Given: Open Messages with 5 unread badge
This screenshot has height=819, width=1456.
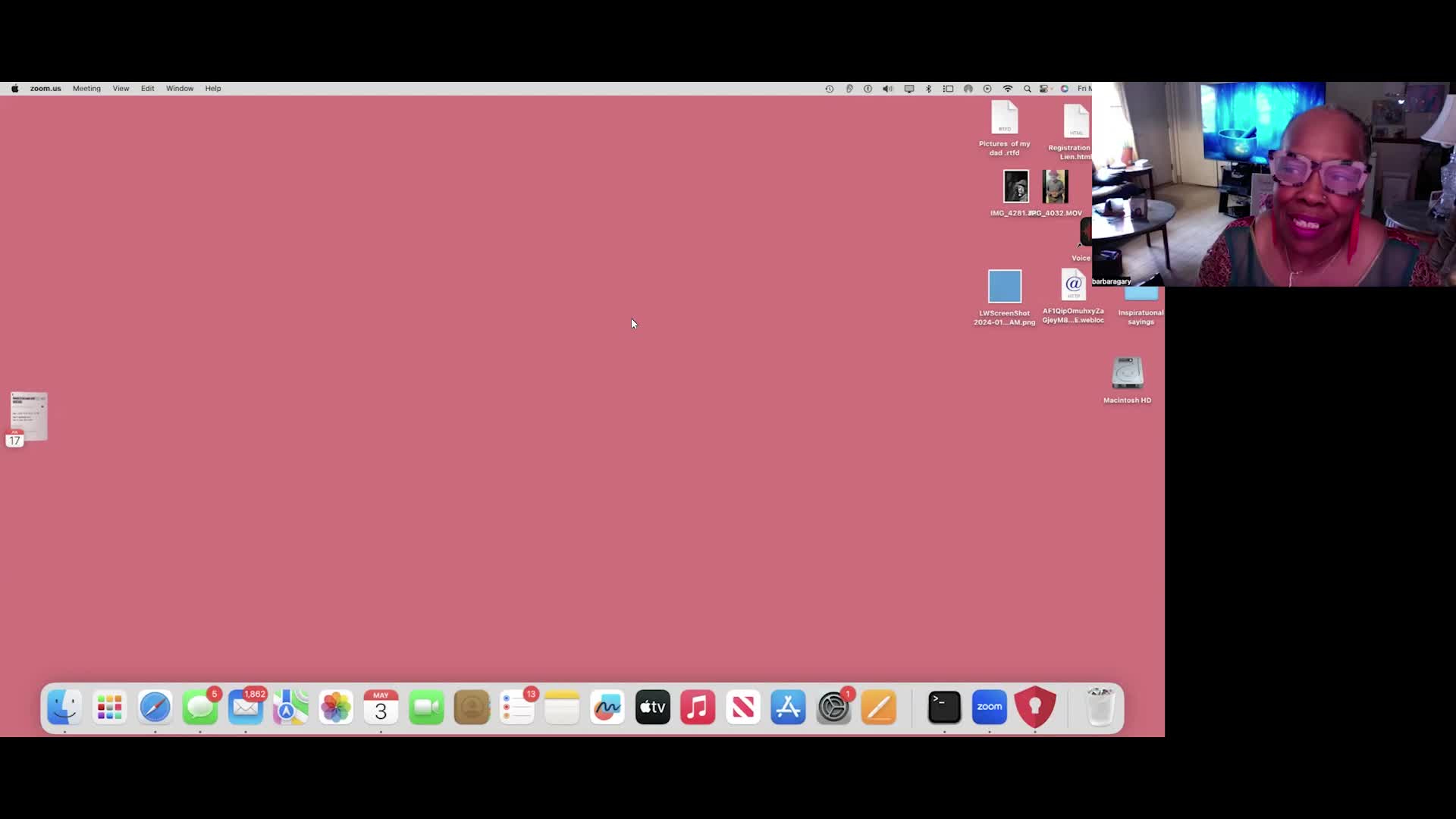Looking at the screenshot, I should click(x=200, y=708).
